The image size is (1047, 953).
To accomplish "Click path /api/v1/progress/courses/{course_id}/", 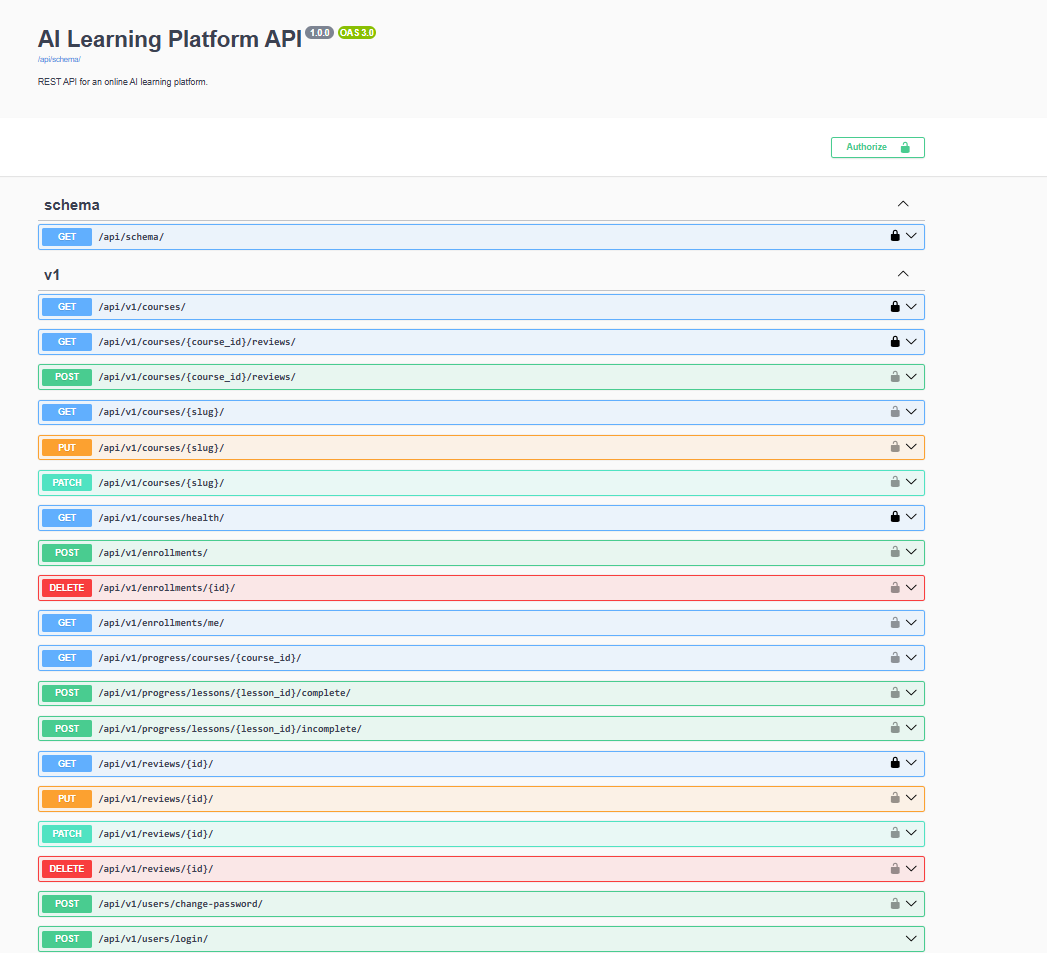I will pos(200,658).
